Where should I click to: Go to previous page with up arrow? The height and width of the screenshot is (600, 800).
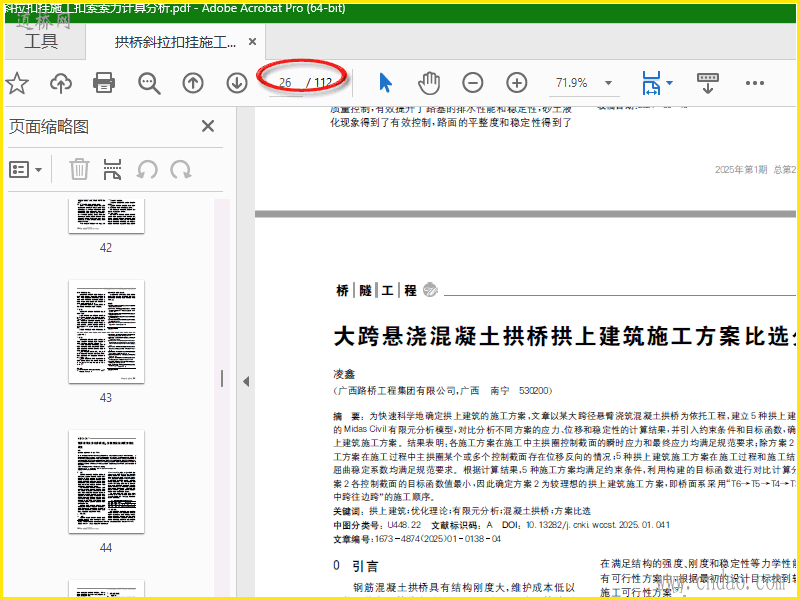point(193,83)
